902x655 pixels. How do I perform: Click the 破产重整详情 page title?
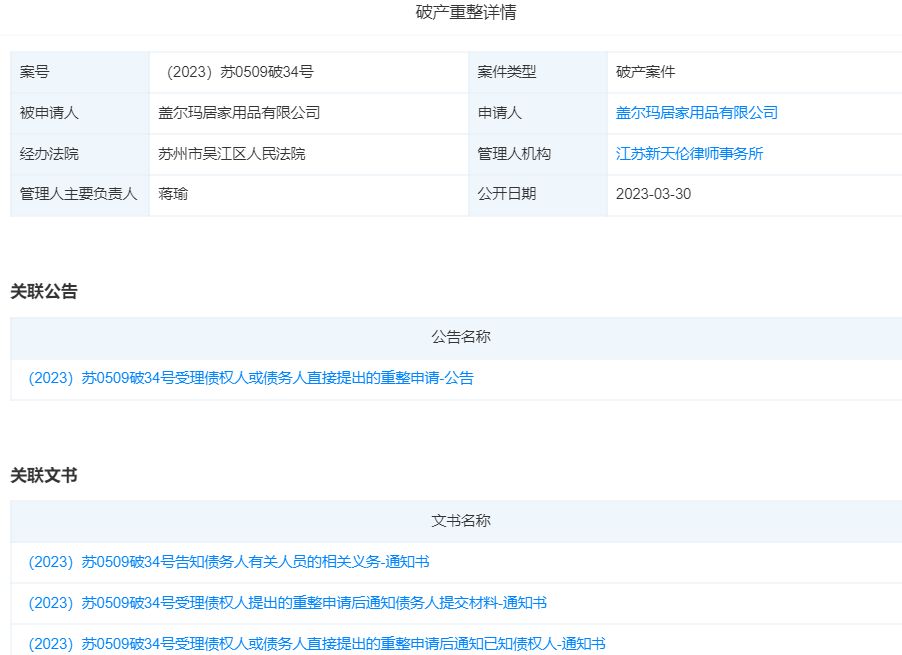pos(452,13)
